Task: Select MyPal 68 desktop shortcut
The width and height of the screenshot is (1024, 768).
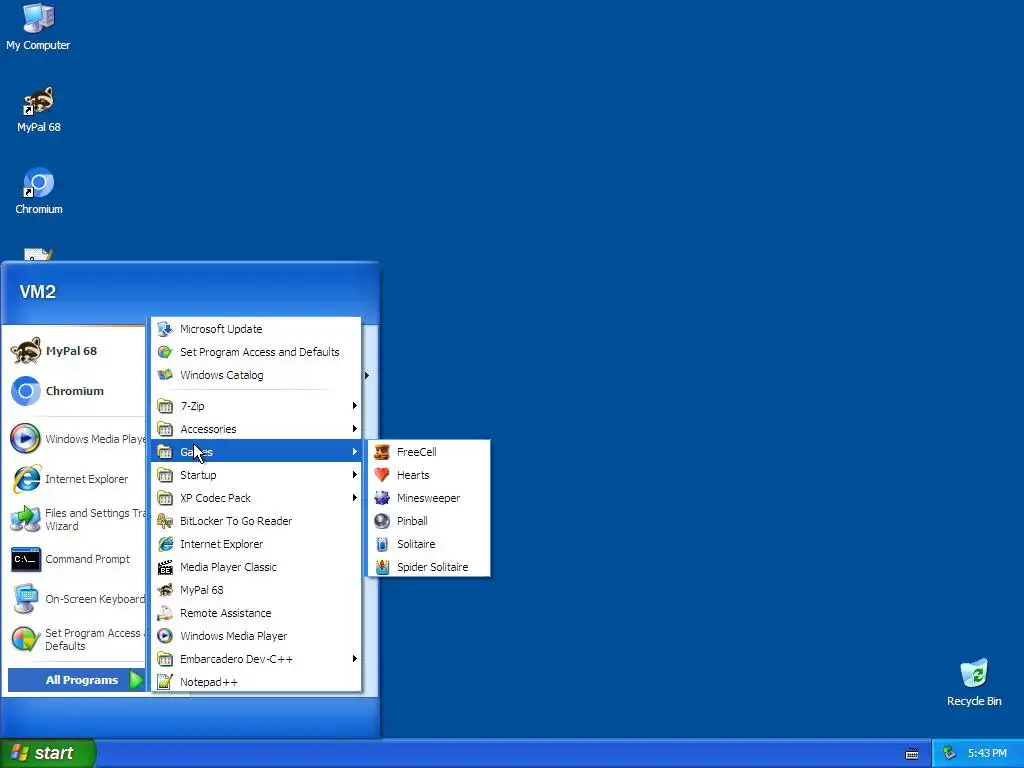Action: point(39,110)
